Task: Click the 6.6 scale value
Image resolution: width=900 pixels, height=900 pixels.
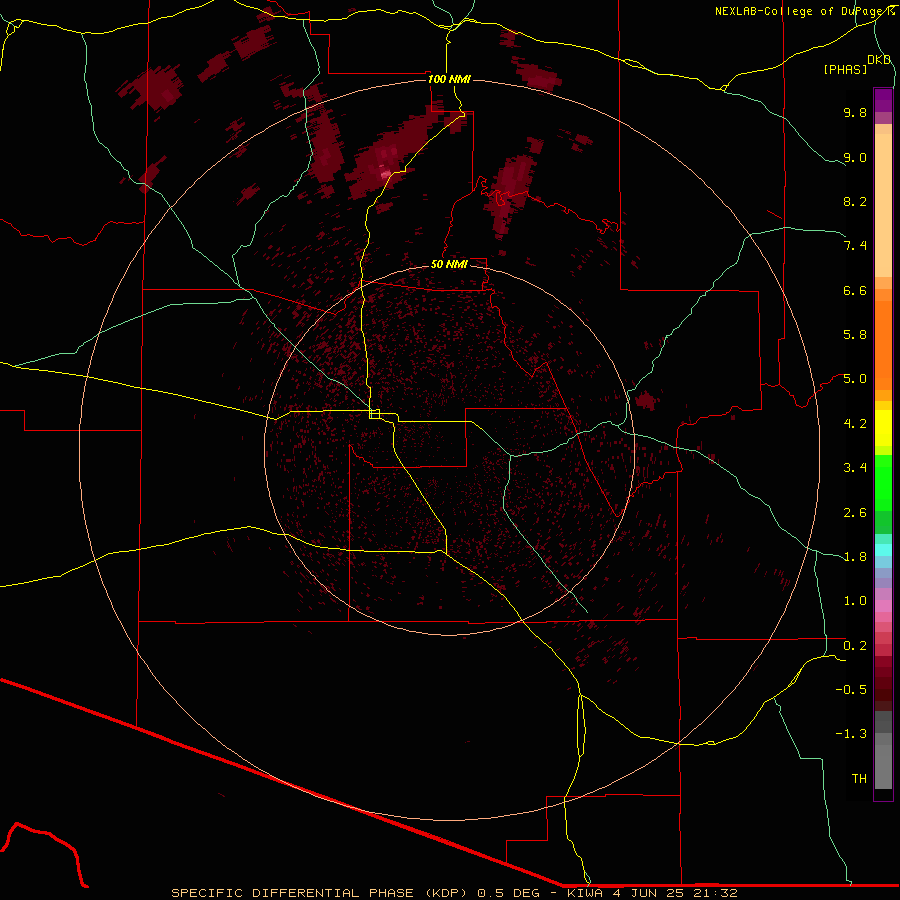Action: click(855, 290)
